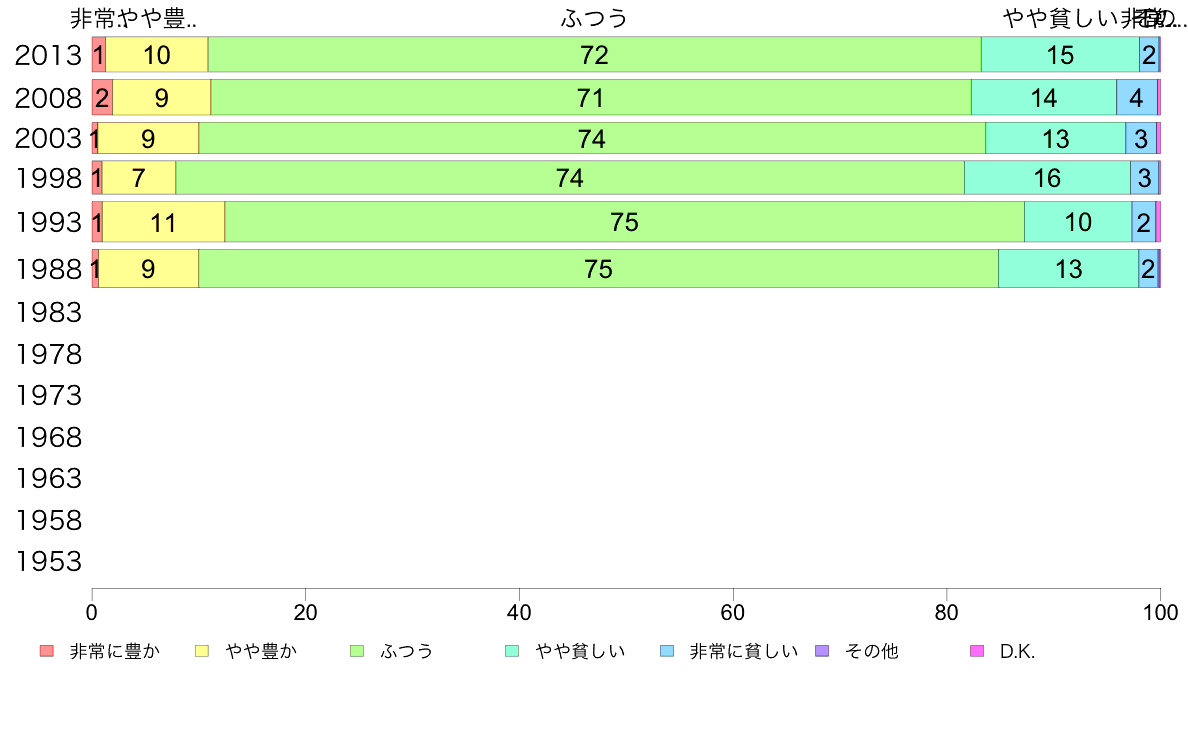Click the 2003 year axis label

48,139
